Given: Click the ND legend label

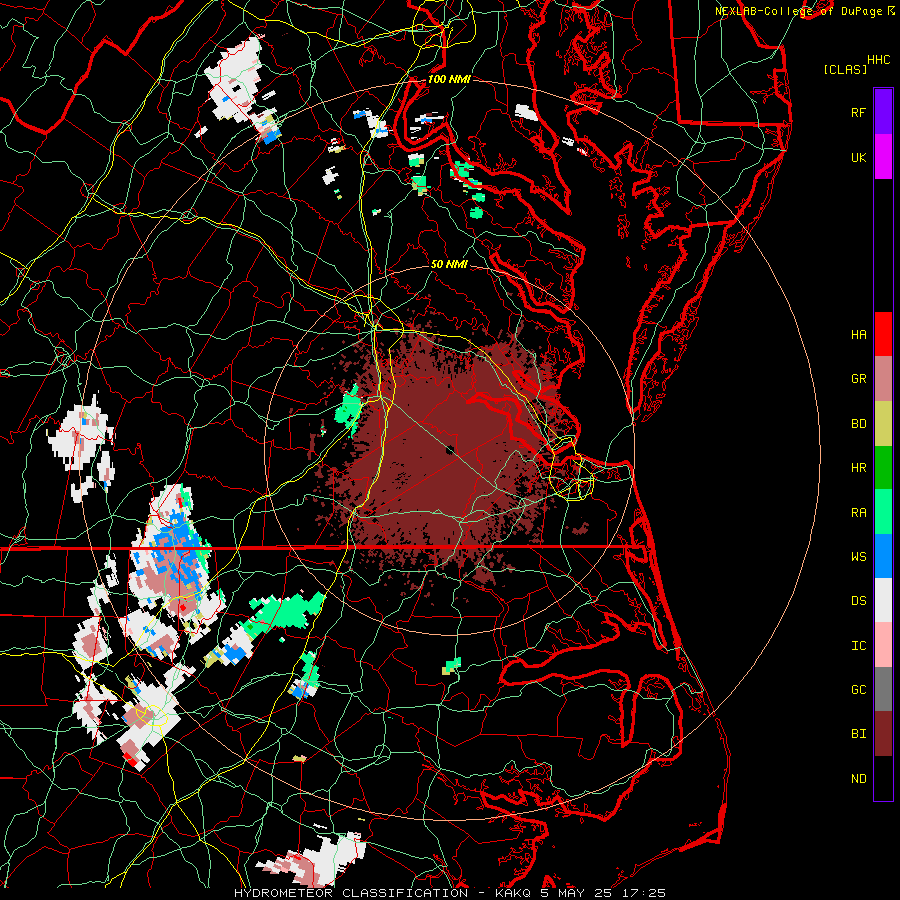Looking at the screenshot, I should click(859, 779).
